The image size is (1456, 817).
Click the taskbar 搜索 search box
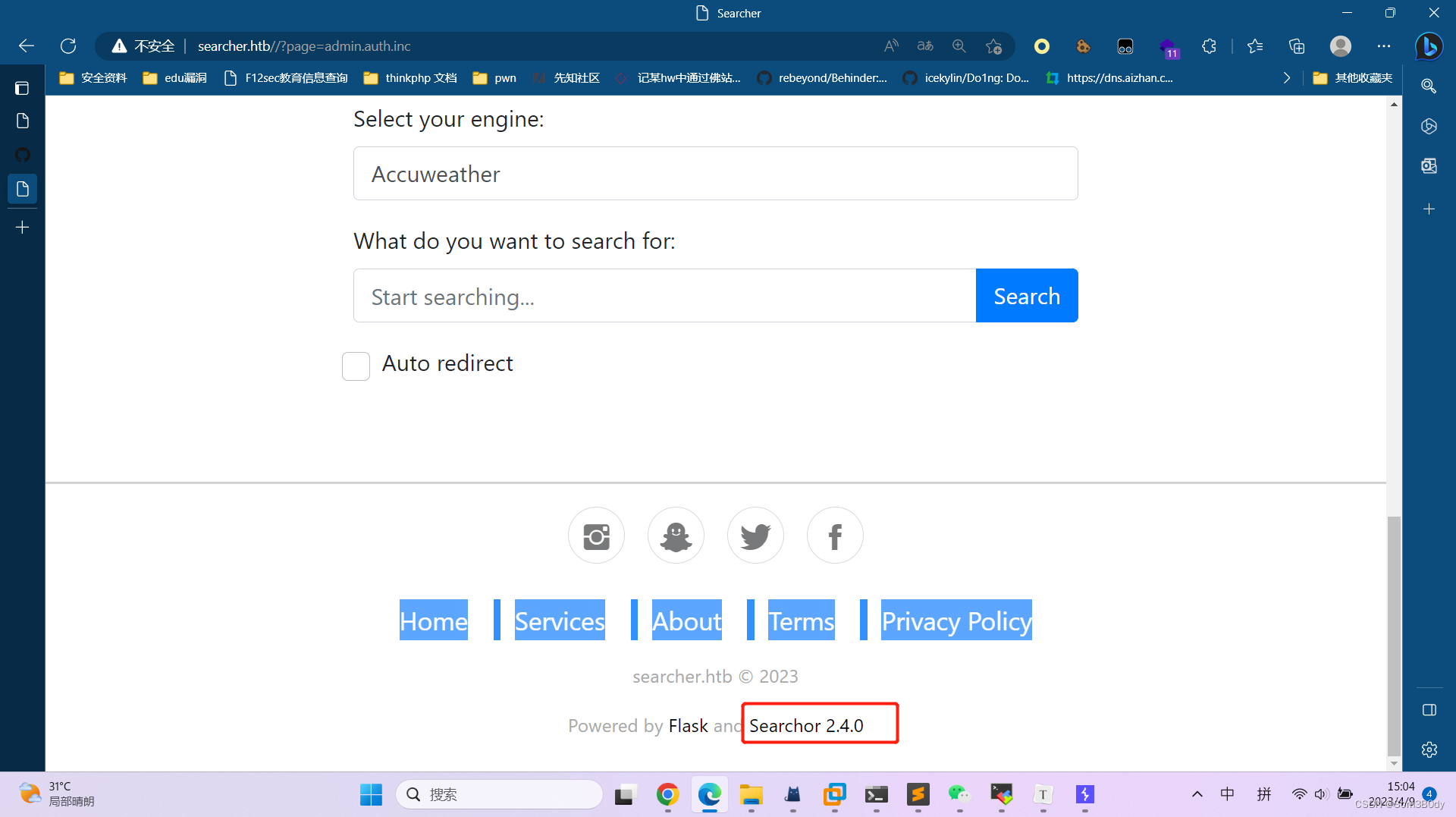500,794
